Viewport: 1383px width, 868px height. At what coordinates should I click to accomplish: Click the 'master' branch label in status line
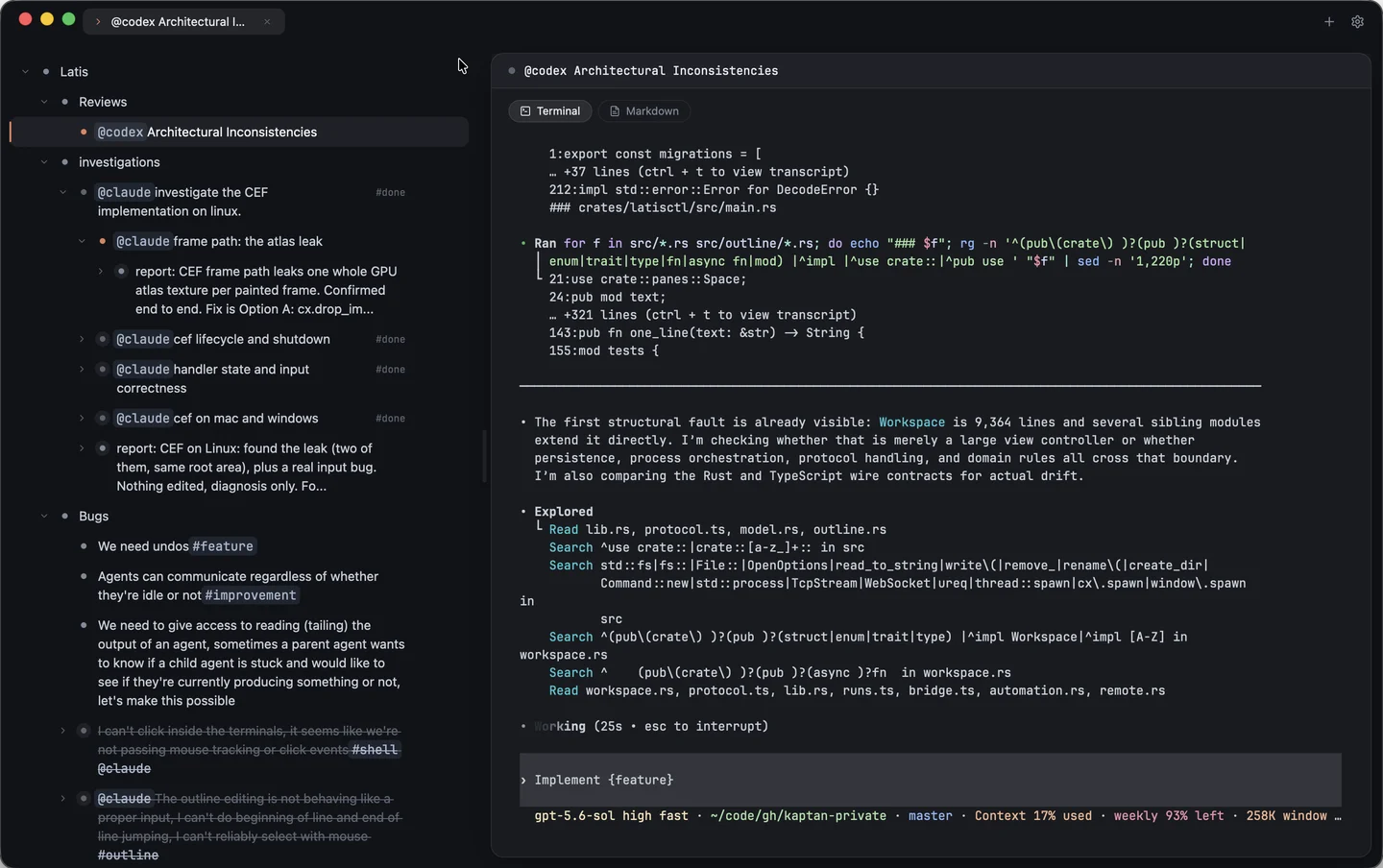(x=931, y=816)
